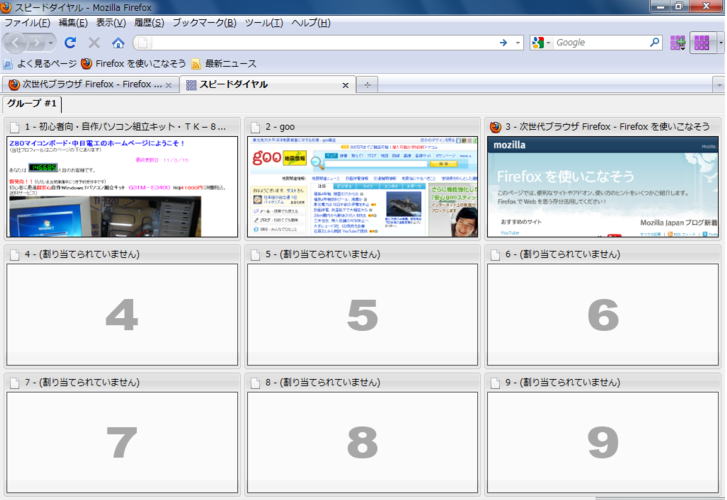Screen dimensions: 727x500
Task: Open the ファイル(F) menu
Action: (27, 23)
